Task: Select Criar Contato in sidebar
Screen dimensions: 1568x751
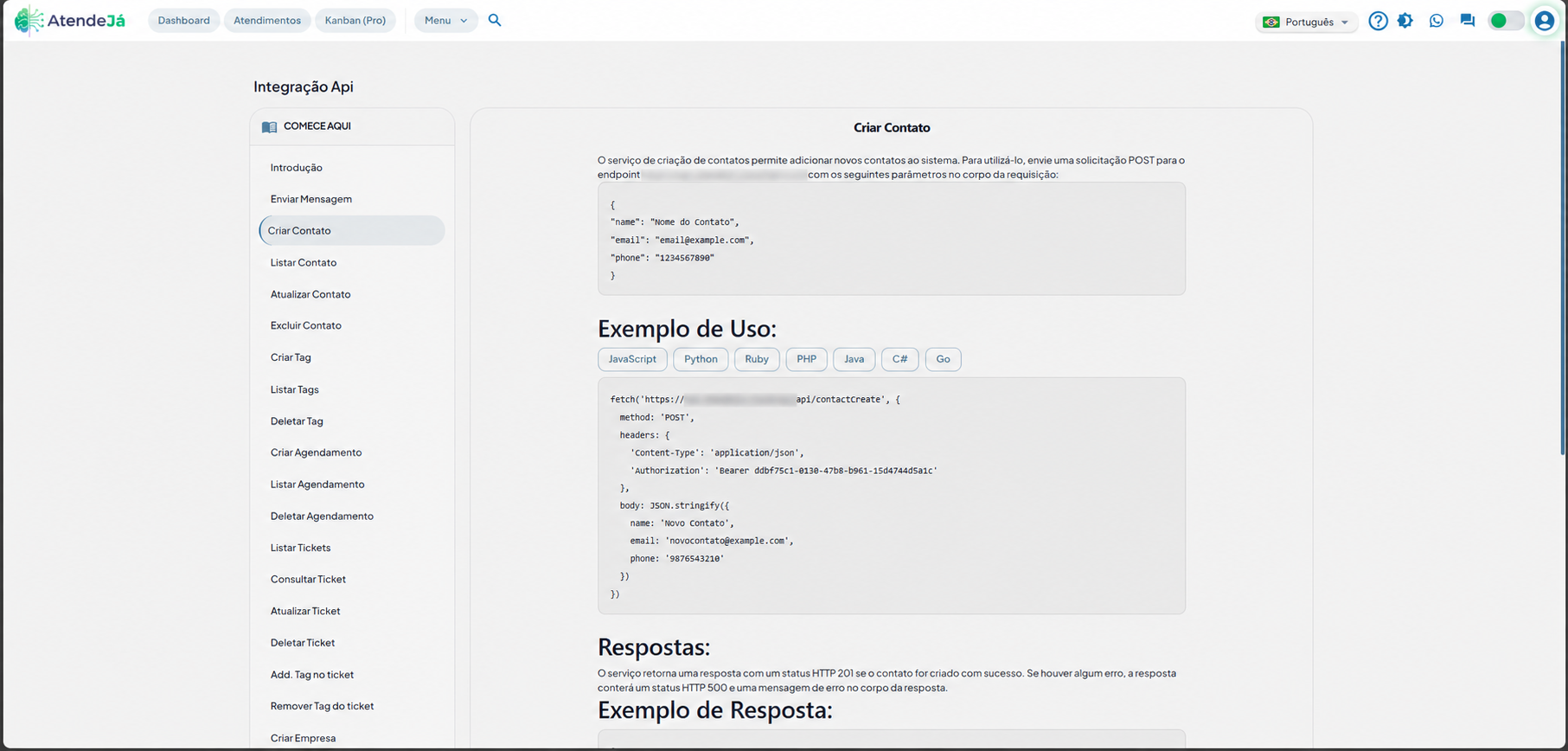Action: [352, 231]
